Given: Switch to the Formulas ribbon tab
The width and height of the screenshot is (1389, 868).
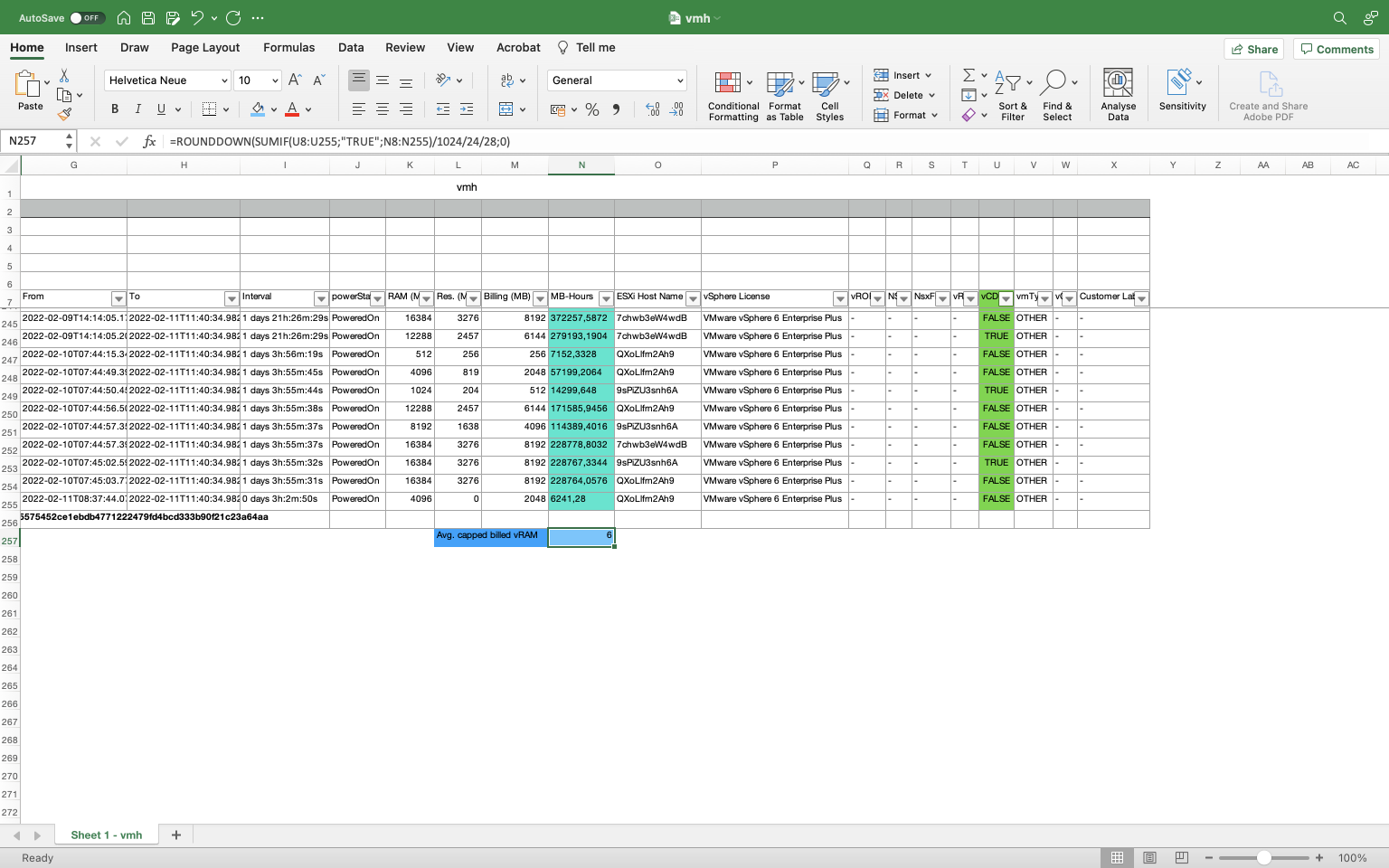Looking at the screenshot, I should (x=289, y=47).
